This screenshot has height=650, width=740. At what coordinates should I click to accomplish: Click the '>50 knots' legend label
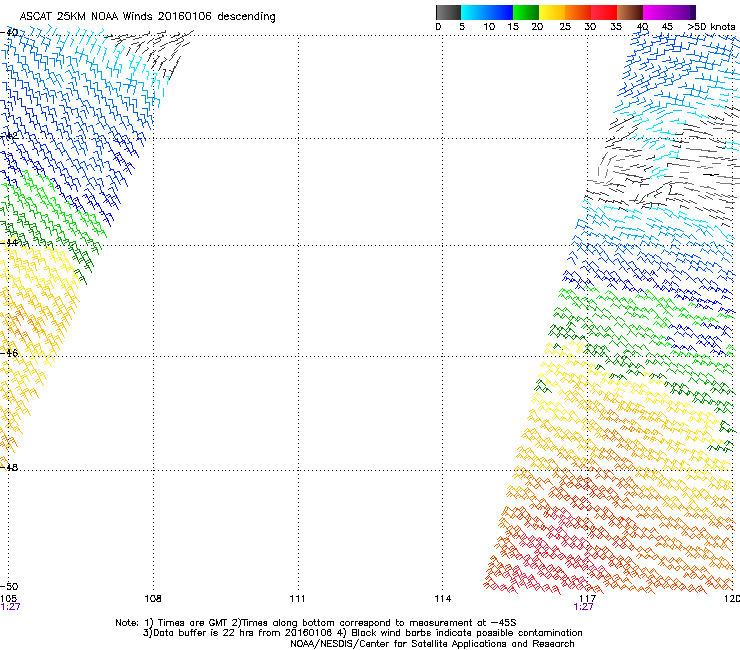(x=711, y=26)
